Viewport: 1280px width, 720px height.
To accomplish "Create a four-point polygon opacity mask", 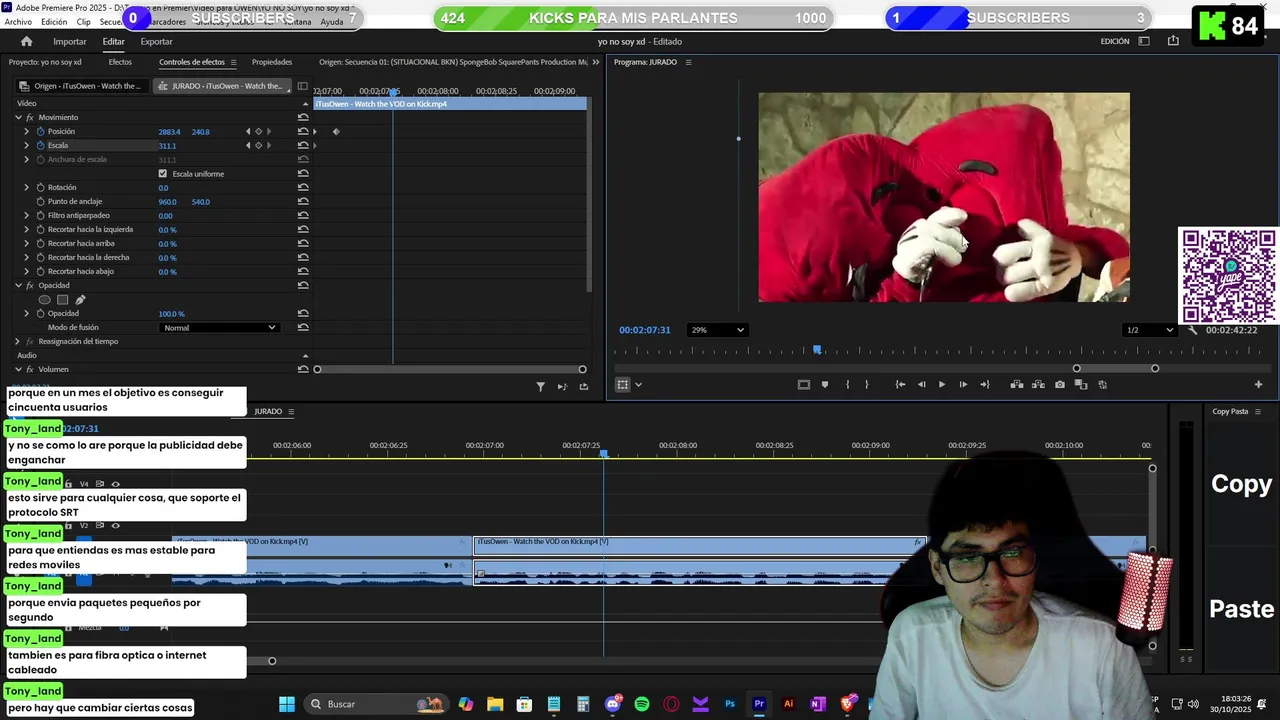I will (62, 299).
